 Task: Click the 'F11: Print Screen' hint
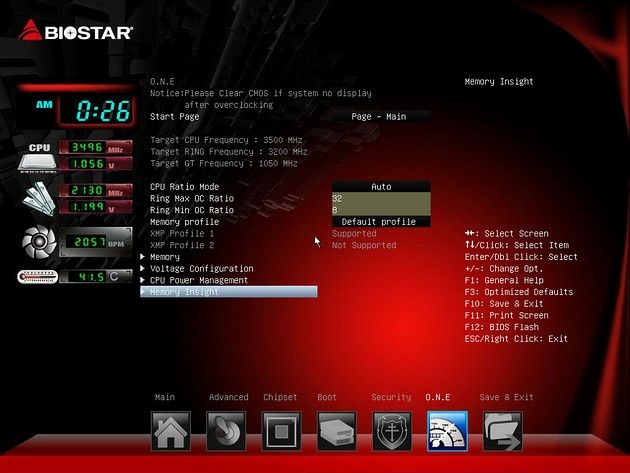point(506,315)
